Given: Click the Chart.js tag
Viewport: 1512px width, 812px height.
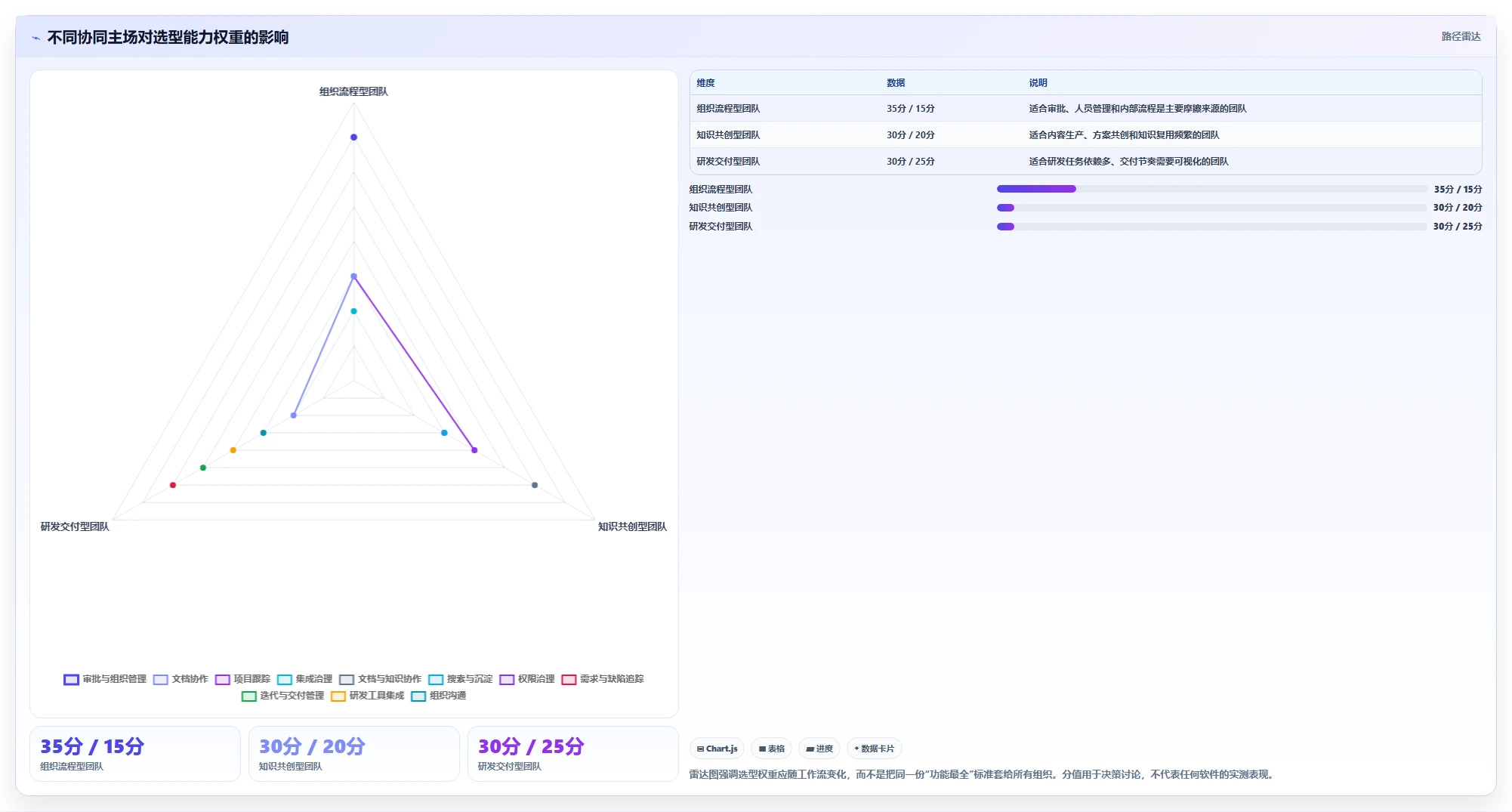Looking at the screenshot, I should tap(717, 749).
